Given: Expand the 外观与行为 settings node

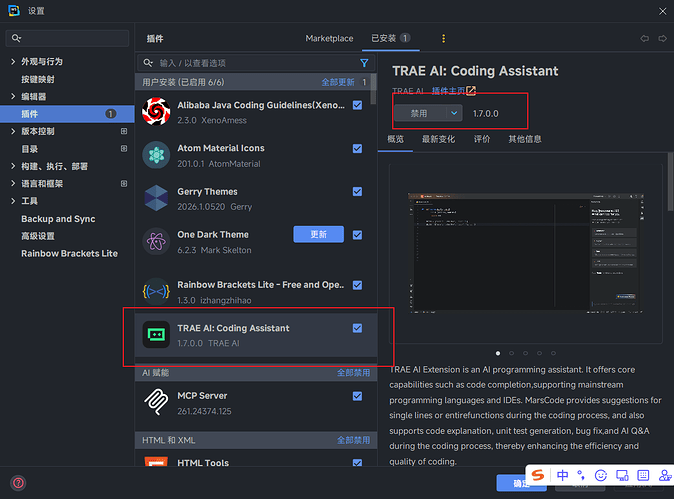Looking at the screenshot, I should 12,61.
